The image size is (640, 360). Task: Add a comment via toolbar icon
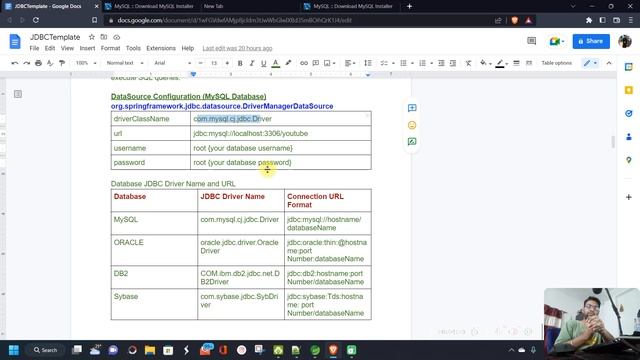click(316, 63)
